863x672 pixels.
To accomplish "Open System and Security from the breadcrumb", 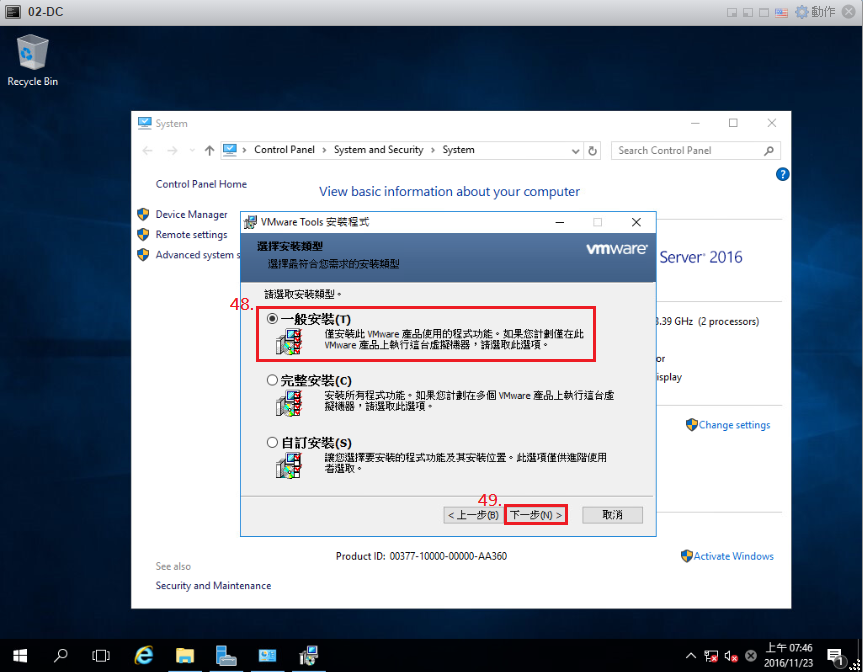I will coord(379,150).
